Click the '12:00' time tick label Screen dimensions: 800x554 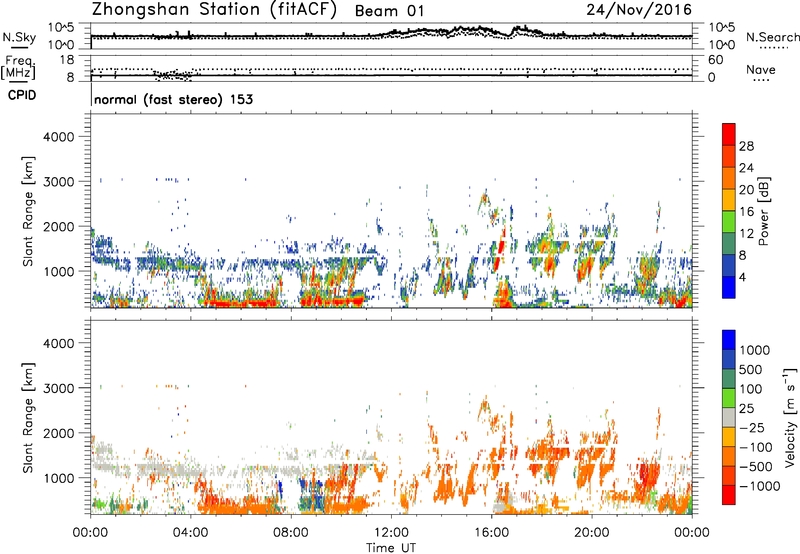coord(391,533)
